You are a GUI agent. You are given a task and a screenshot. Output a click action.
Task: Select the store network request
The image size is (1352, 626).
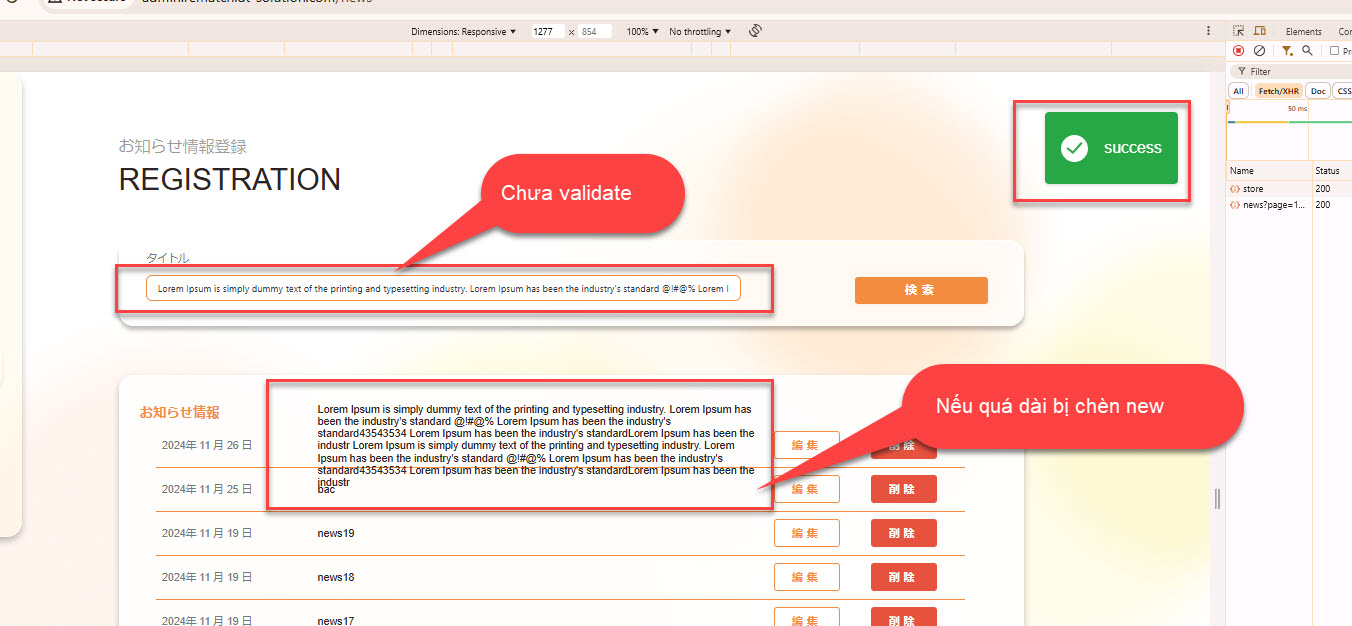click(1253, 189)
